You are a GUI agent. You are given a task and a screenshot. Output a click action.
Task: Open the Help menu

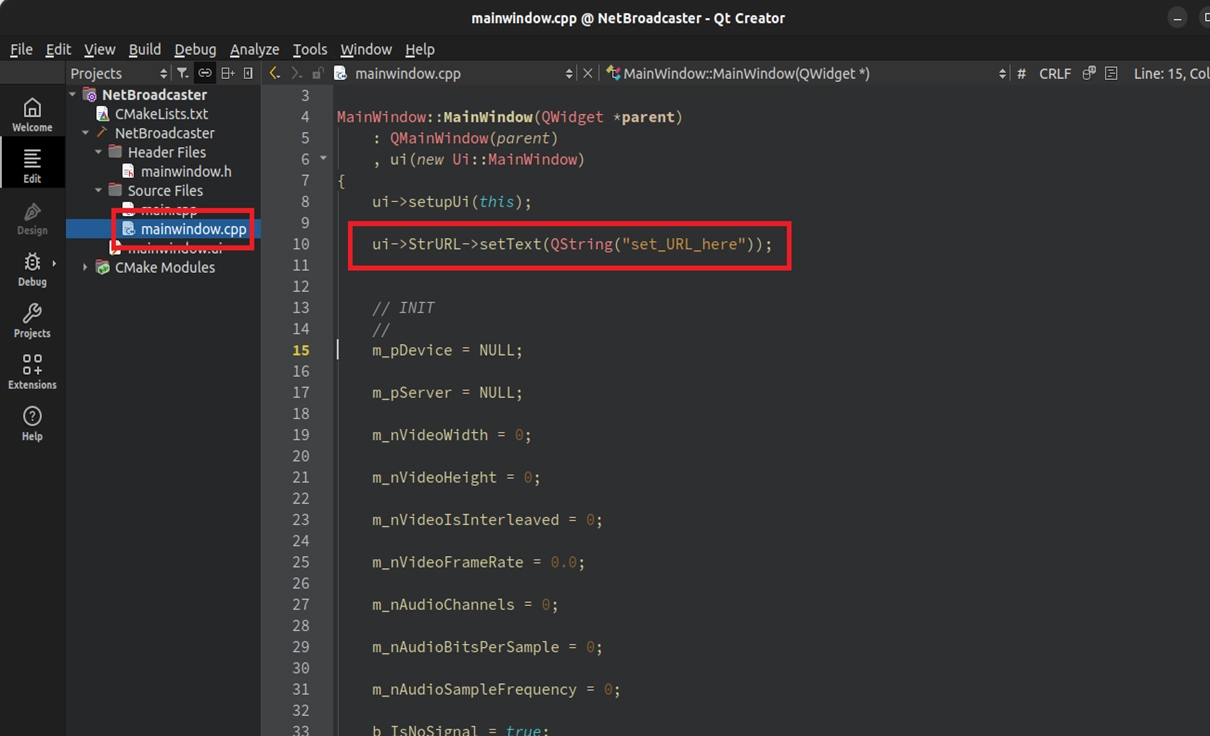point(420,49)
